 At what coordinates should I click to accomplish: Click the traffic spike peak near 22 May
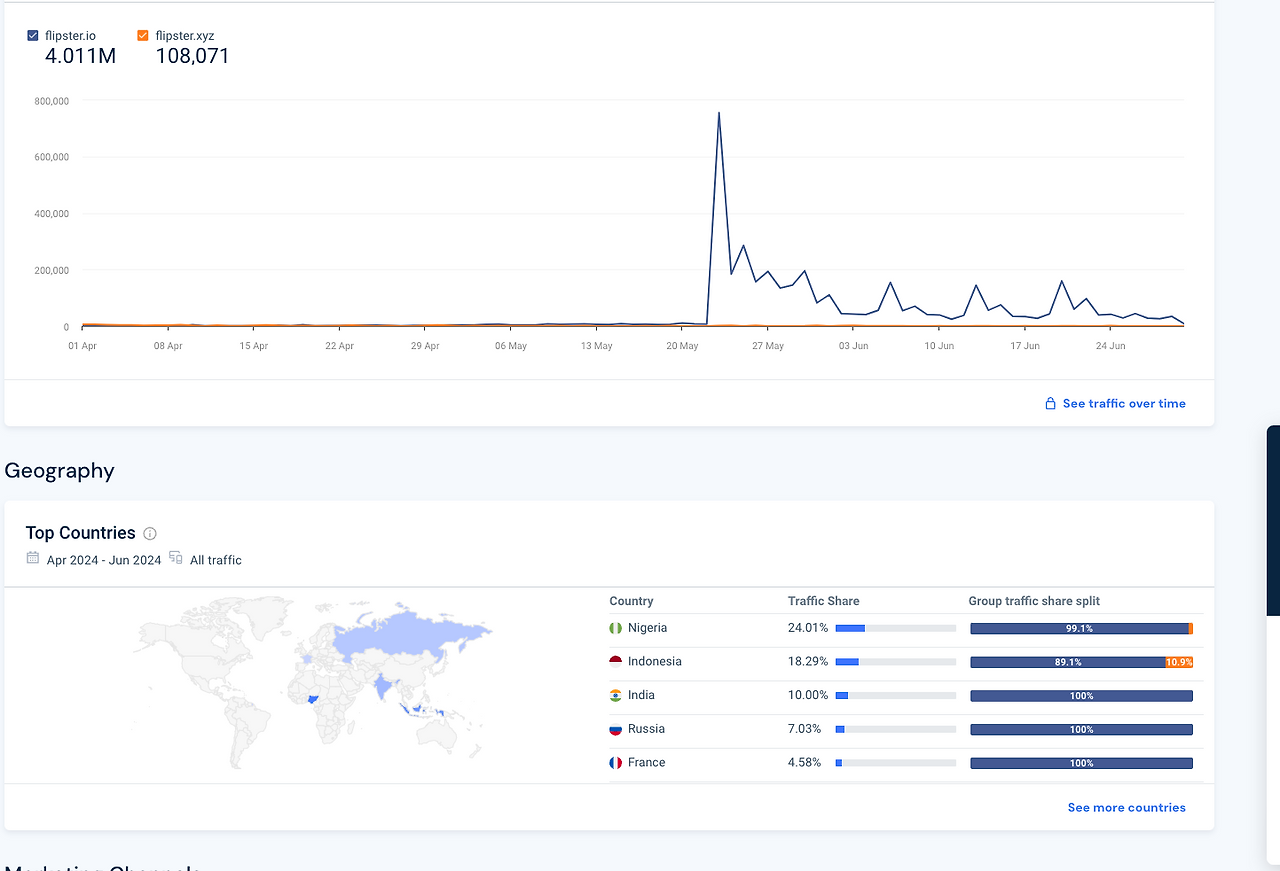(x=719, y=113)
